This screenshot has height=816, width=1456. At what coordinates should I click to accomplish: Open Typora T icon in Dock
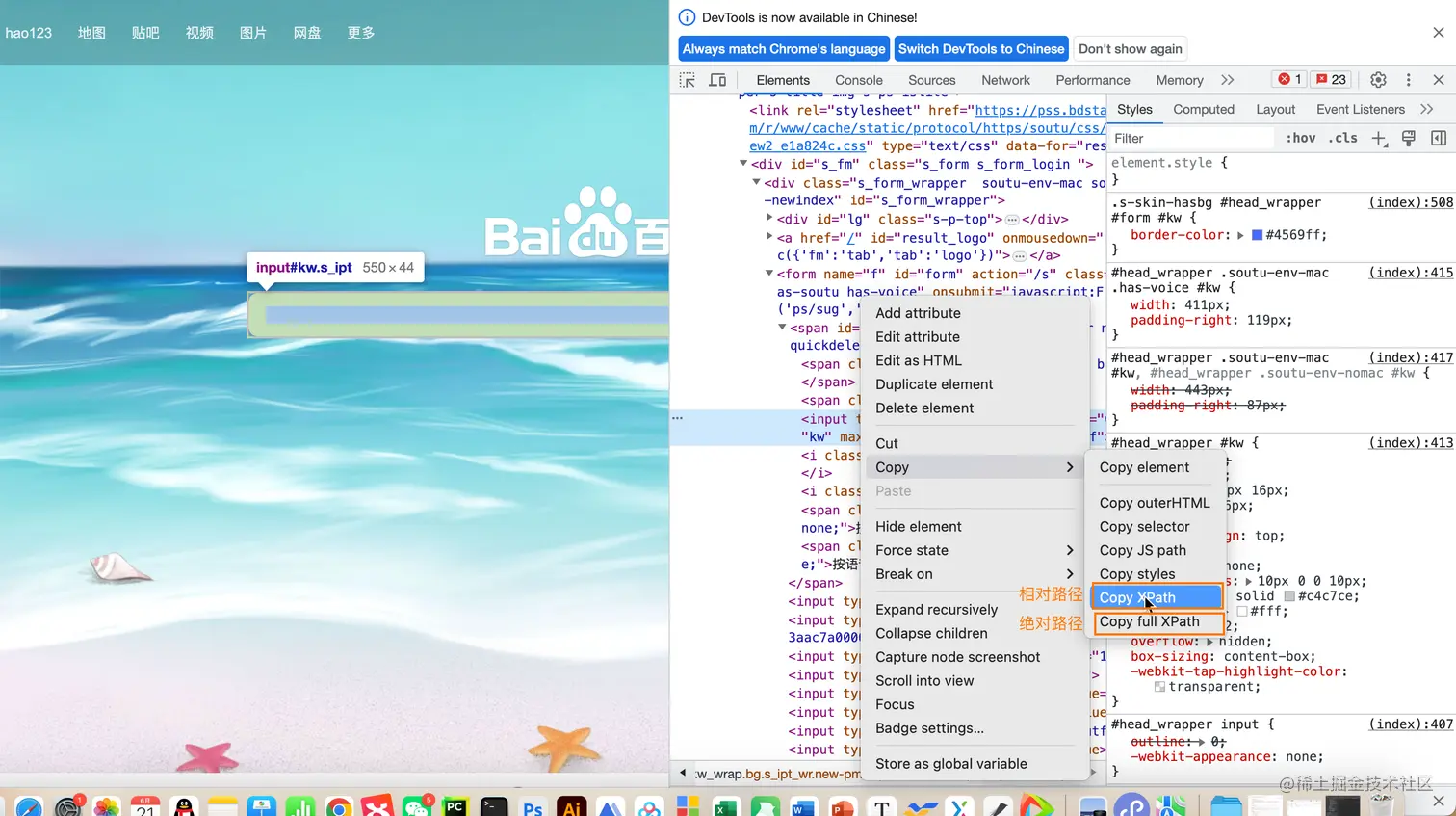coord(881,807)
